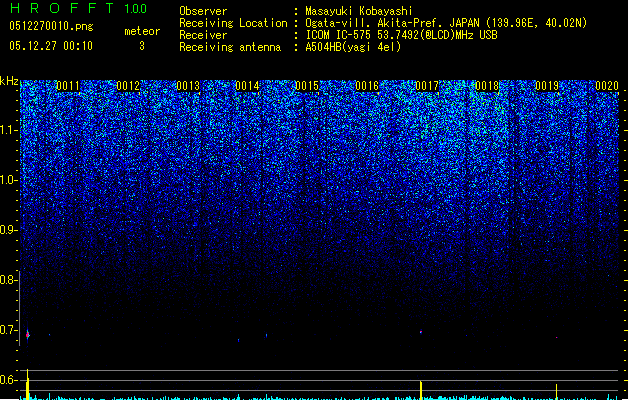
Task: Click the kHz axis unit label
Action: 9,81
